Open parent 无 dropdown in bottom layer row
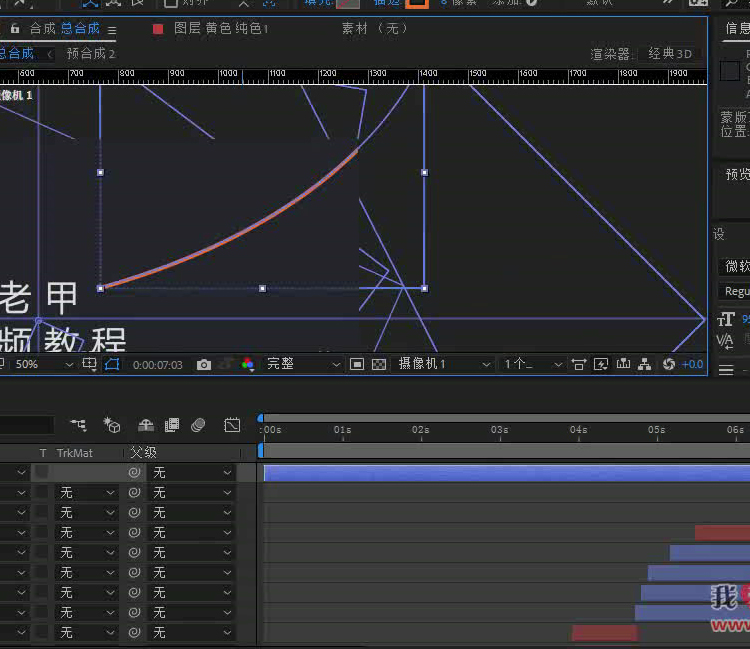750x649 pixels. [x=191, y=633]
